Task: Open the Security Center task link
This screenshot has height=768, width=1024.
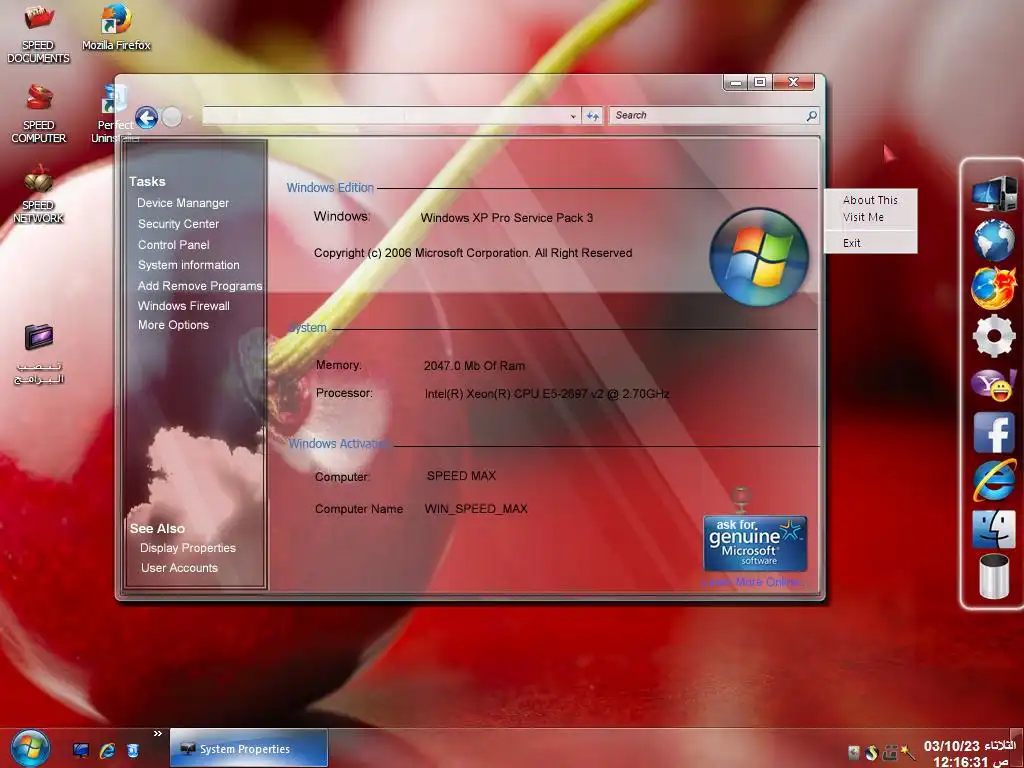Action: (x=178, y=224)
